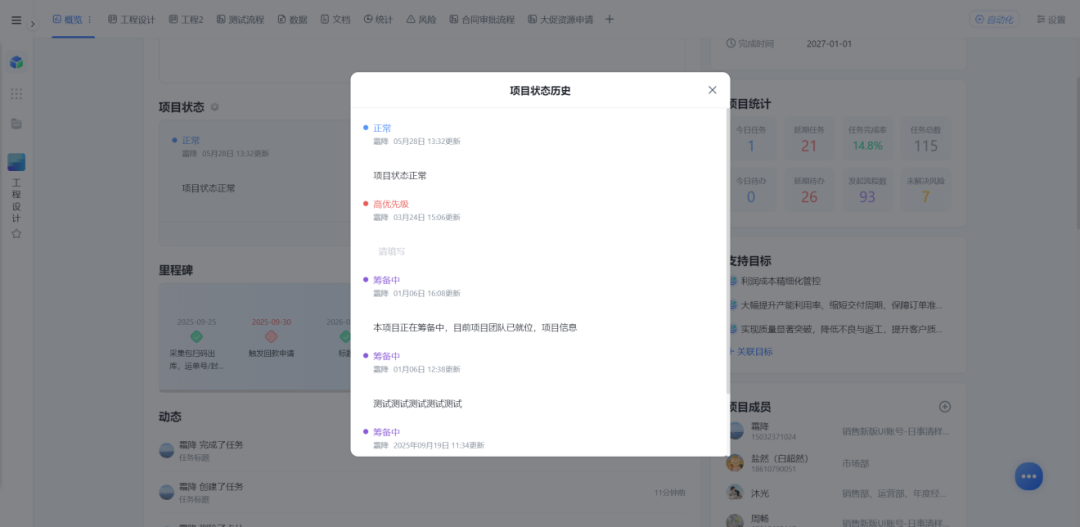This screenshot has width=1080, height=527.
Task: Open goal starting 大幅提升产能利用率
Action: (842, 304)
